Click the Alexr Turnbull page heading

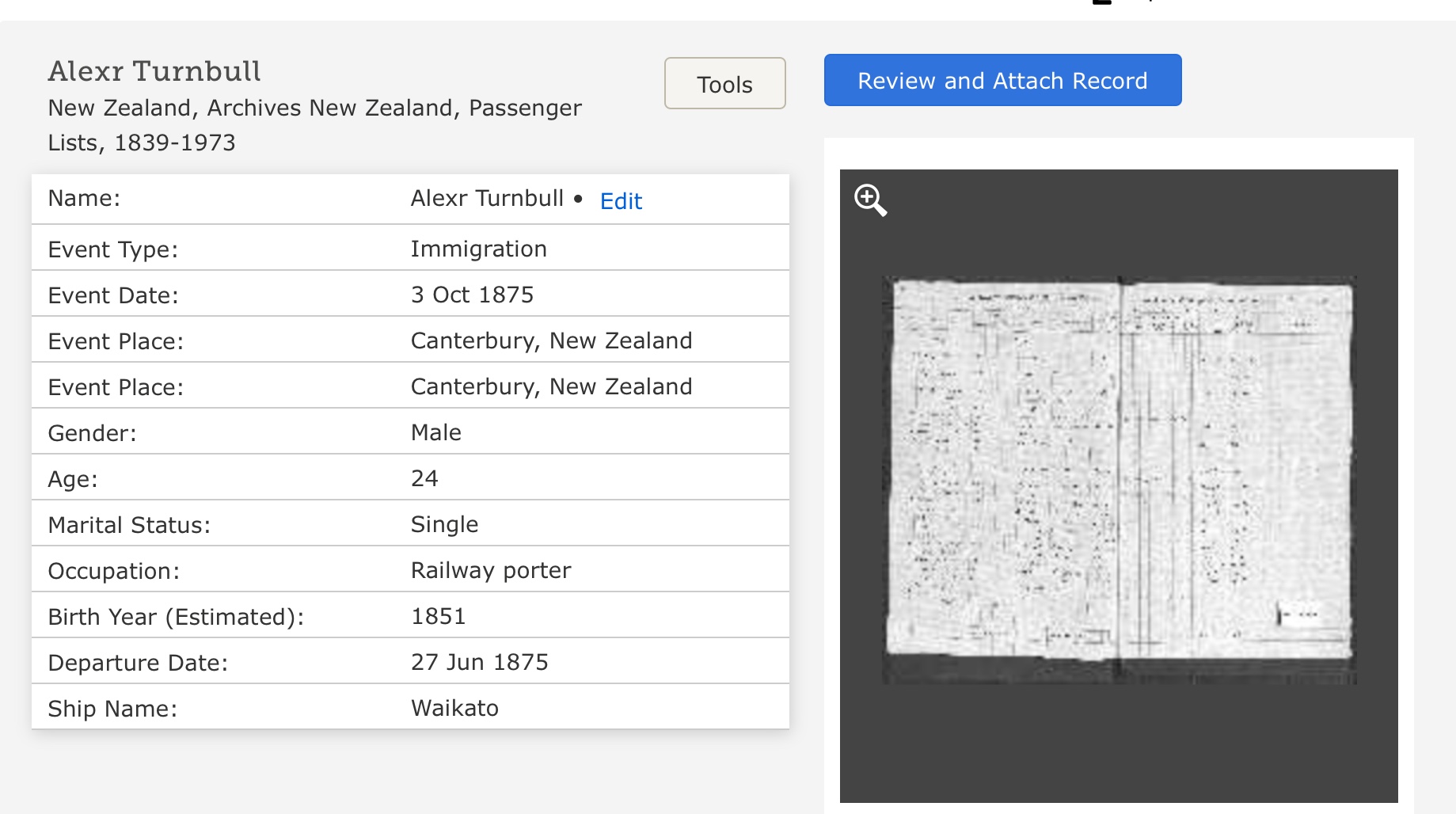[x=154, y=71]
